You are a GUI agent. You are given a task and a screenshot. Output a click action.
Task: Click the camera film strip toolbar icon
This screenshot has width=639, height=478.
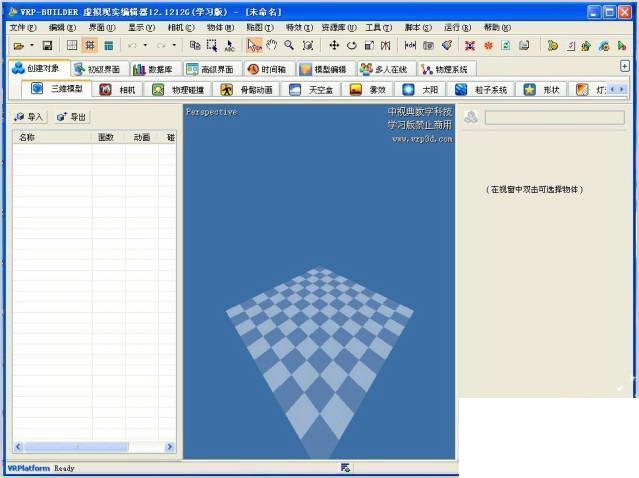coord(428,45)
